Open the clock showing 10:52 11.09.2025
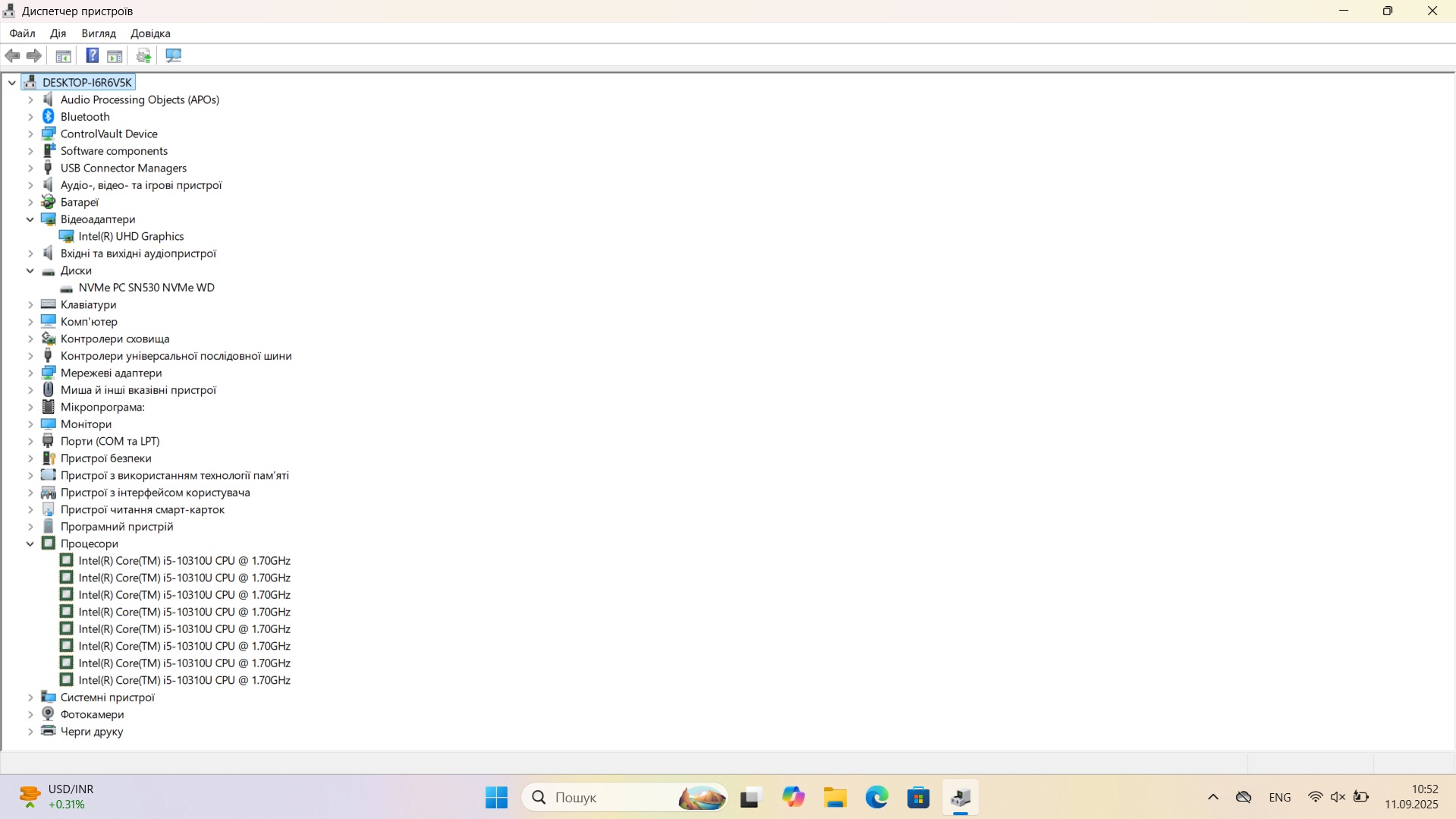The width and height of the screenshot is (1456, 819). point(1411,797)
